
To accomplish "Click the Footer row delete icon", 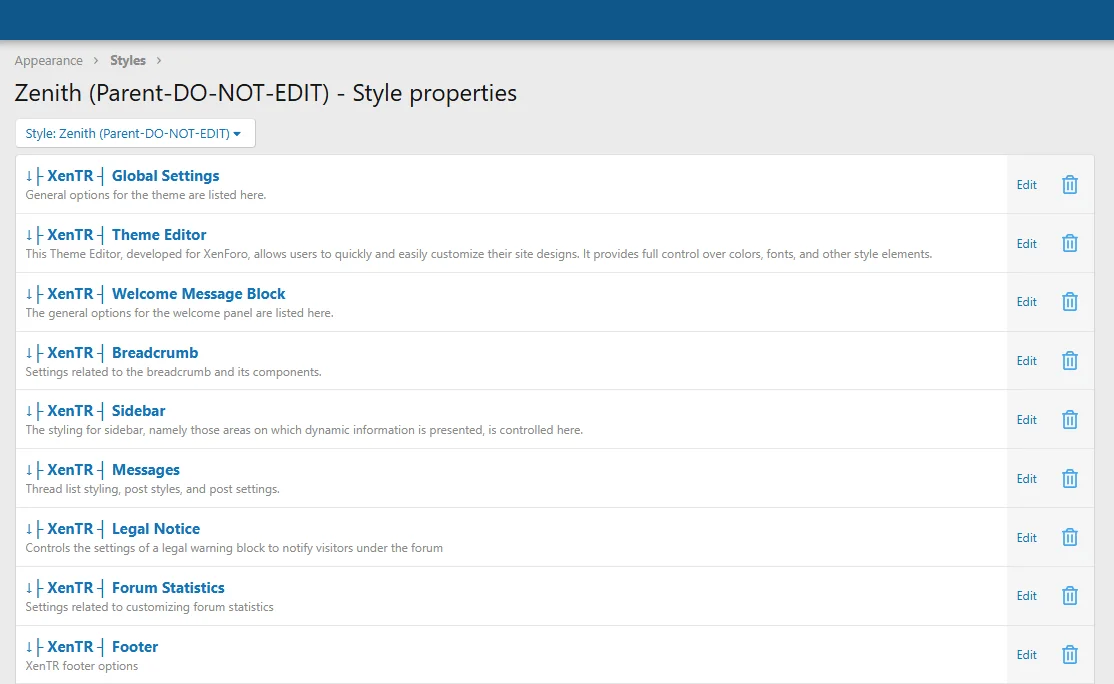I will tap(1069, 655).
